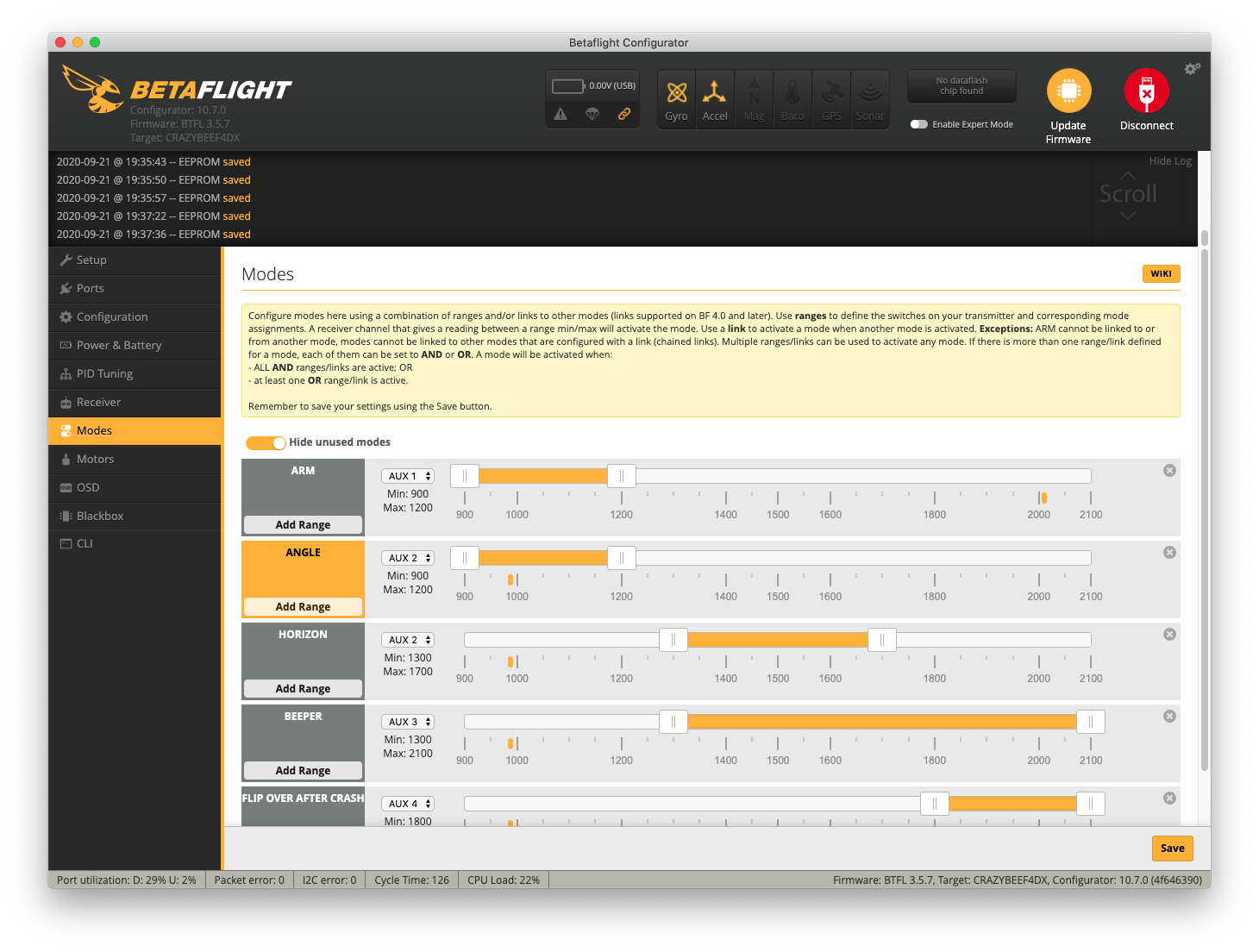Open the OSD tab
Viewport: 1259px width, 952px height.
coord(135,488)
